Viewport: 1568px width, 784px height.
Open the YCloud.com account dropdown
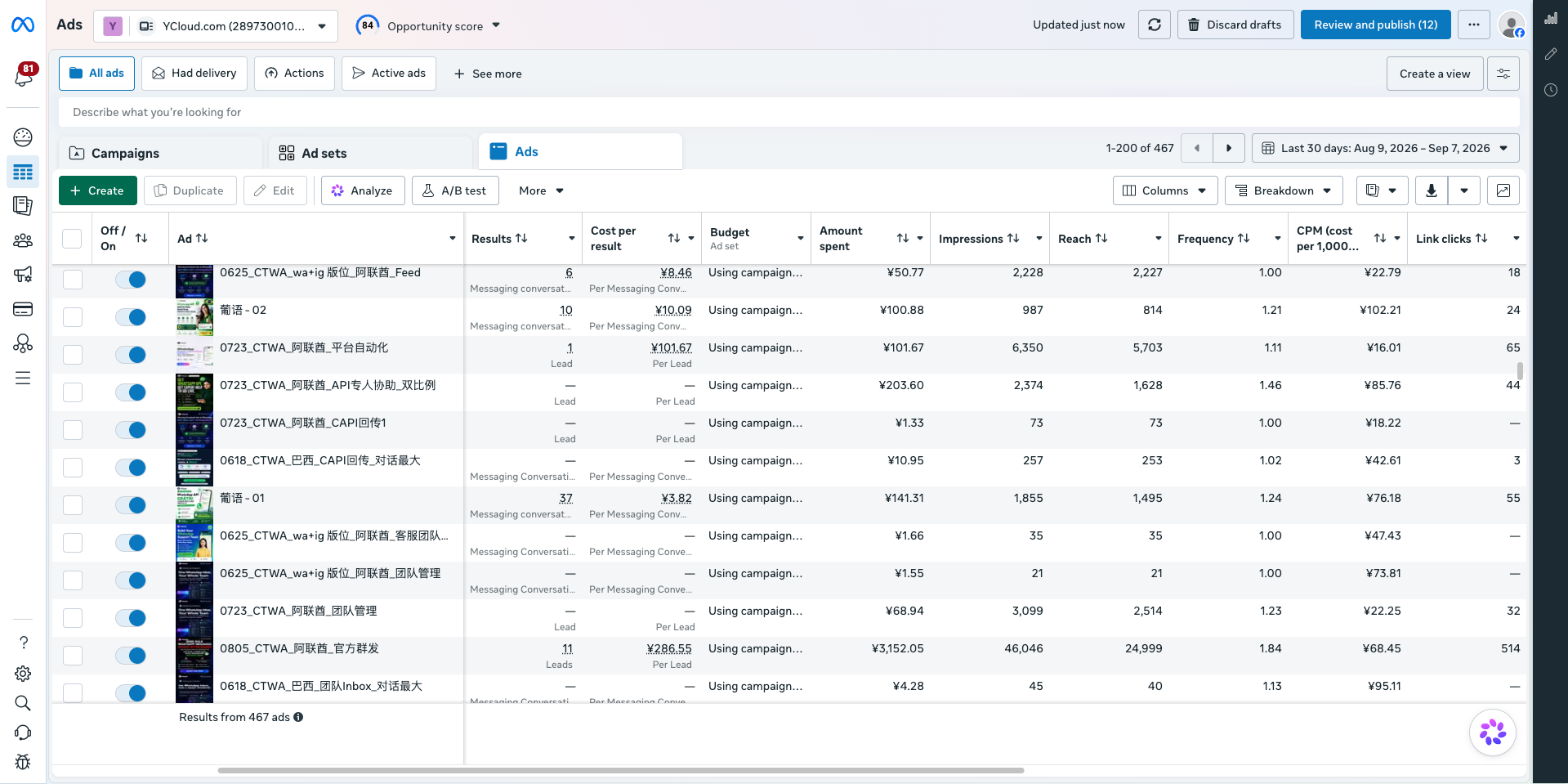pos(216,26)
